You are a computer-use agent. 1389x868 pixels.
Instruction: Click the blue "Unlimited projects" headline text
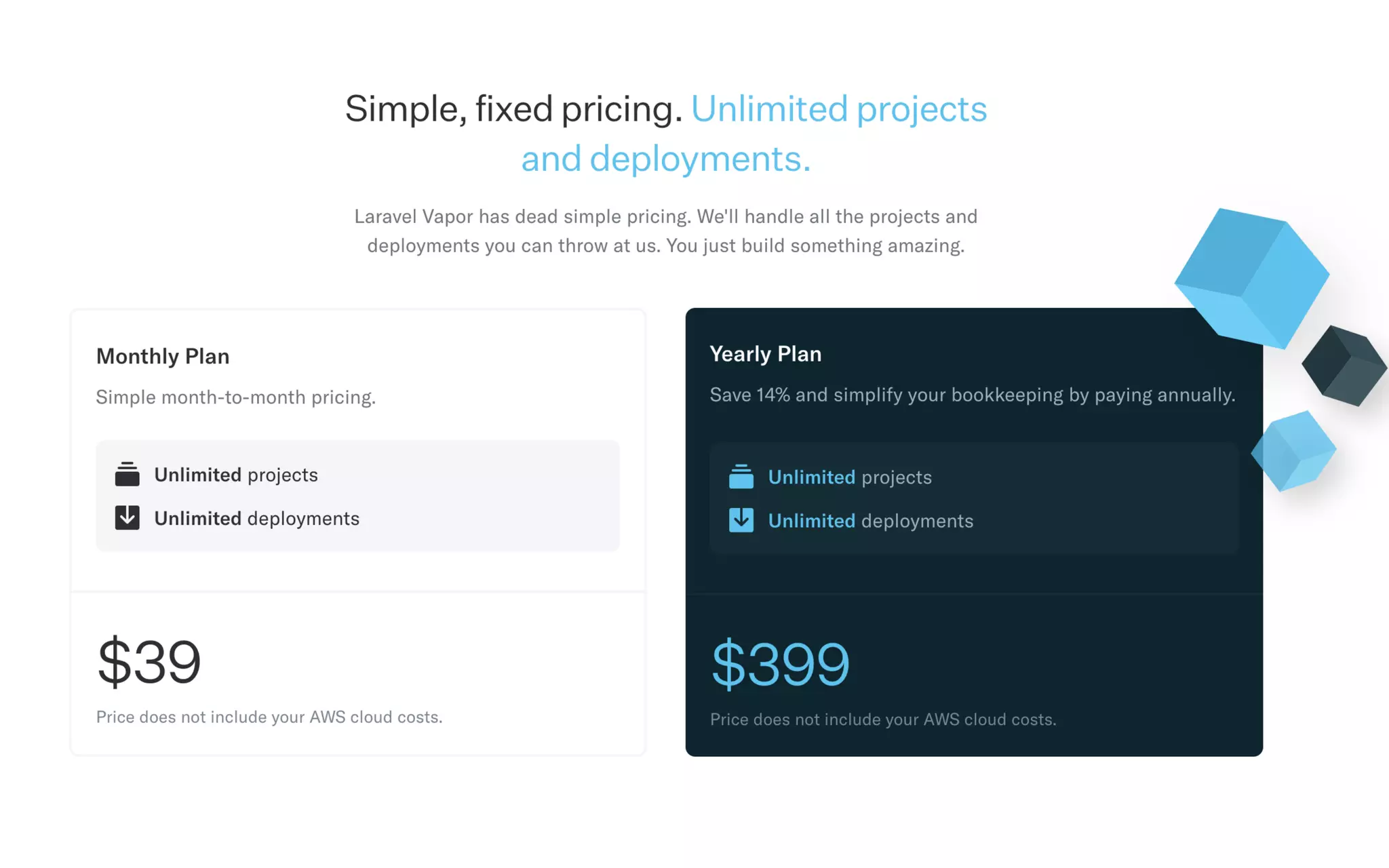click(838, 109)
